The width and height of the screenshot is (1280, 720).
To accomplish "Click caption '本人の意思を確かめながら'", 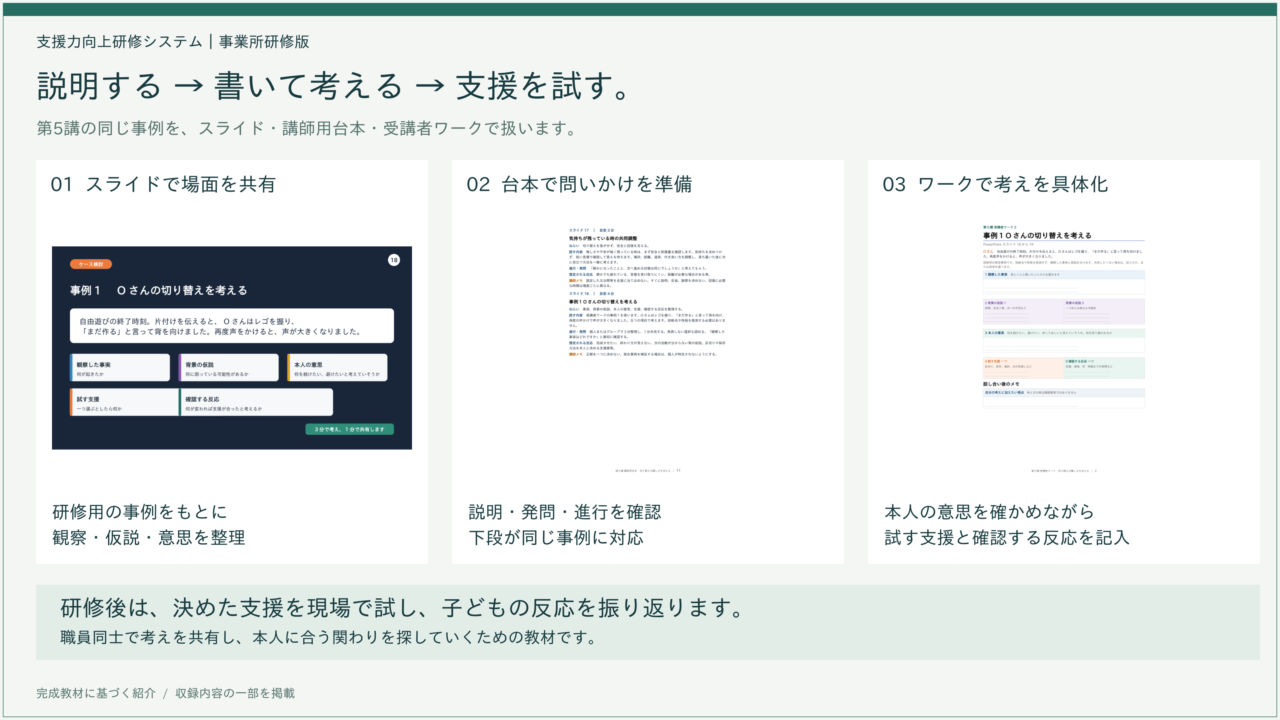I will [x=990, y=512].
